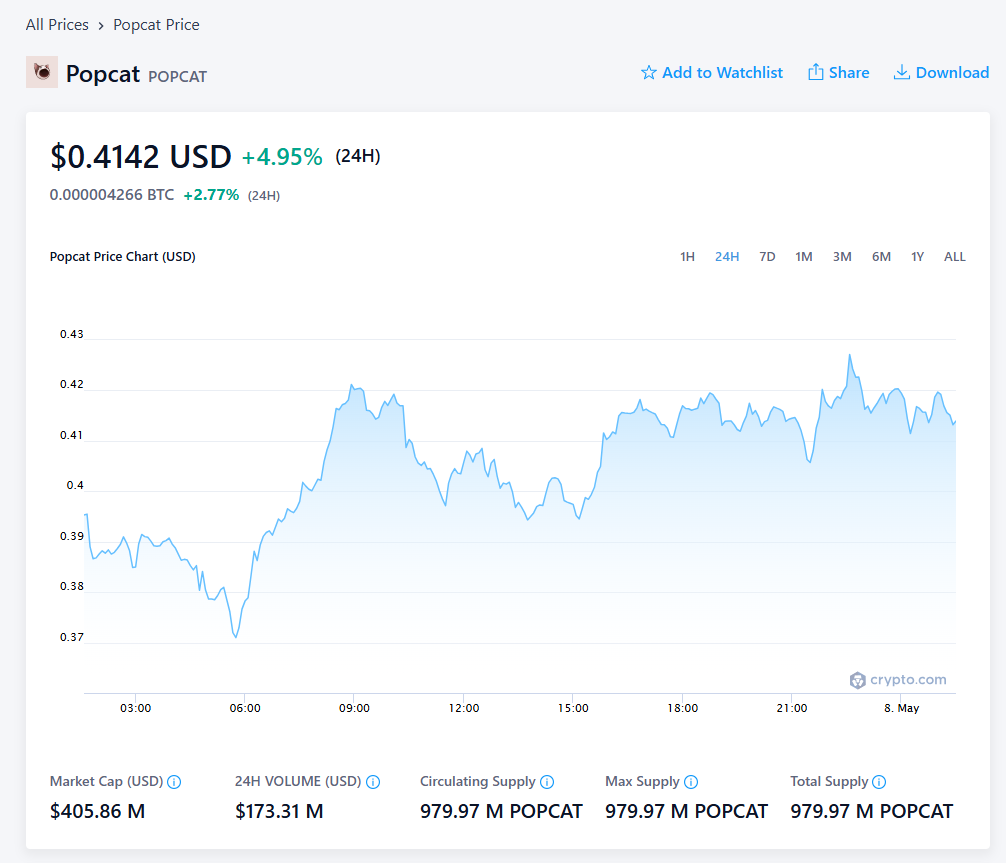Select the 24H chart range

pyautogui.click(x=727, y=257)
